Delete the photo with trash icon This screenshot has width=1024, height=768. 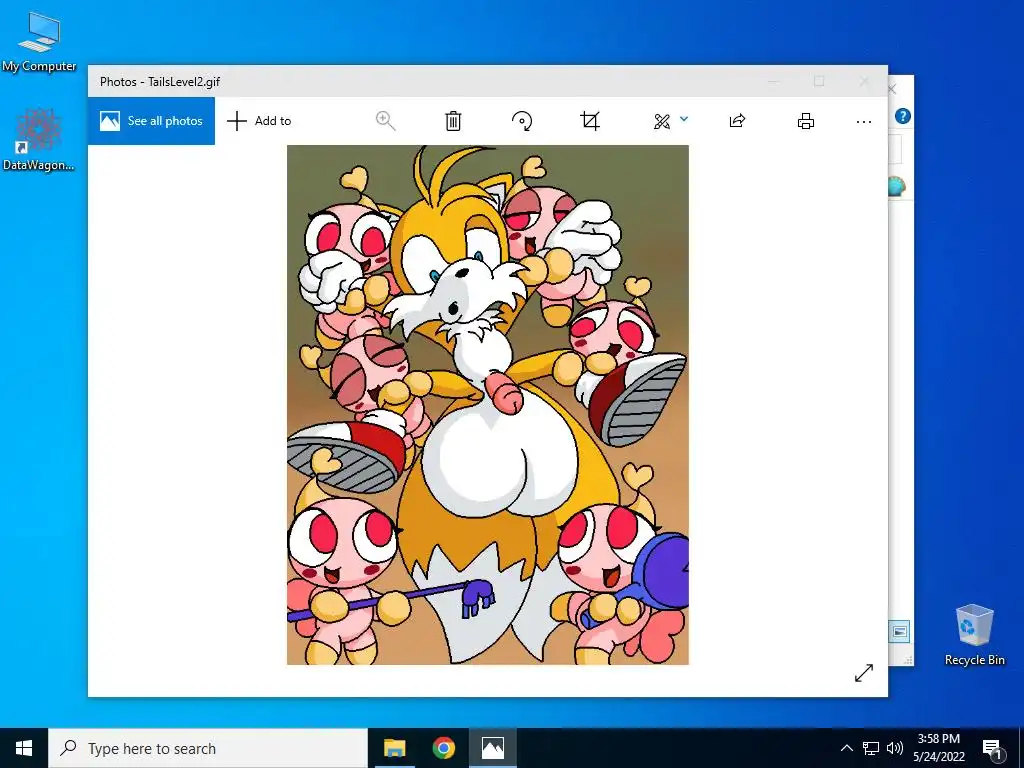point(453,121)
